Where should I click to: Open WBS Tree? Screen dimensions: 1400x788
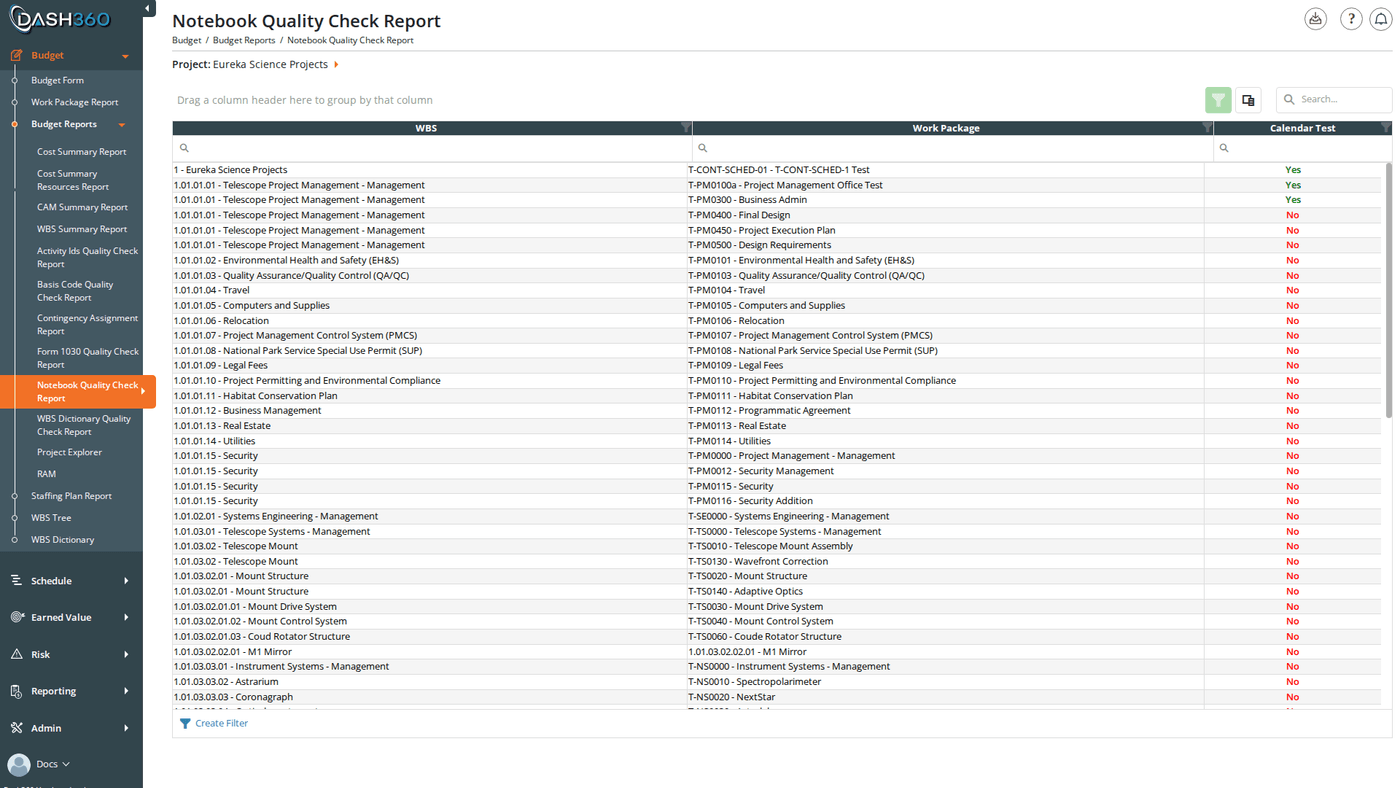point(51,518)
